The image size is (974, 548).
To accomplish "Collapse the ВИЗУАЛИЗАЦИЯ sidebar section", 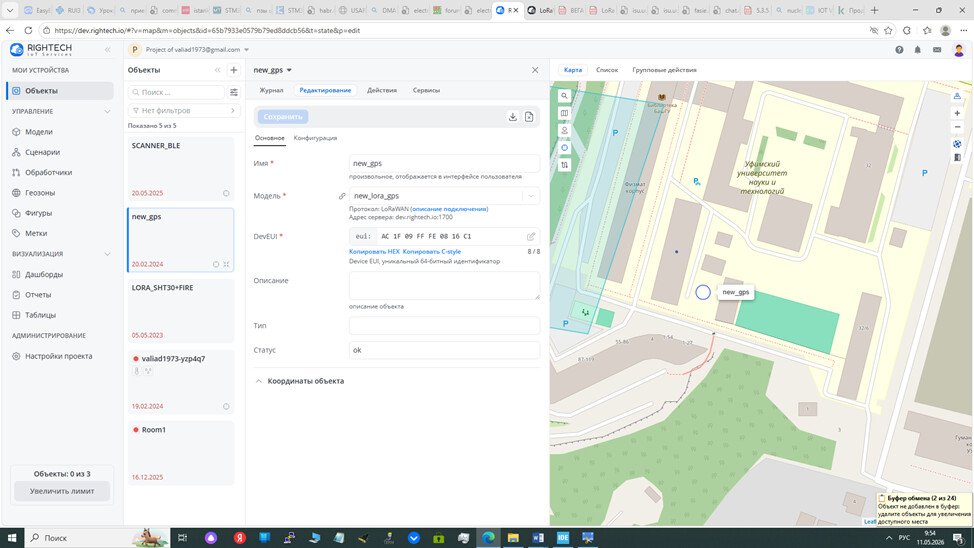I will tap(107, 254).
